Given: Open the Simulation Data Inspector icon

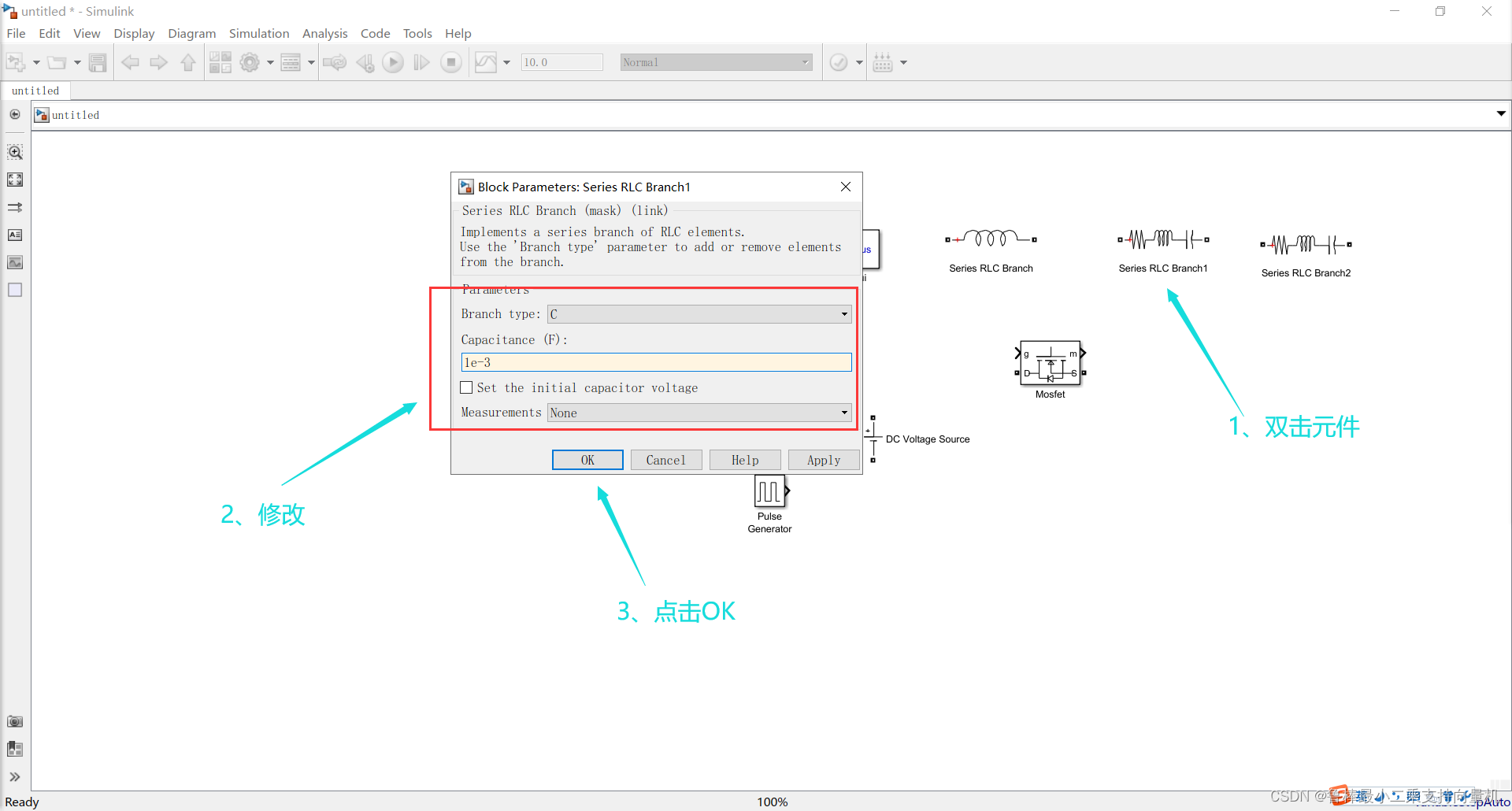Looking at the screenshot, I should 486,62.
